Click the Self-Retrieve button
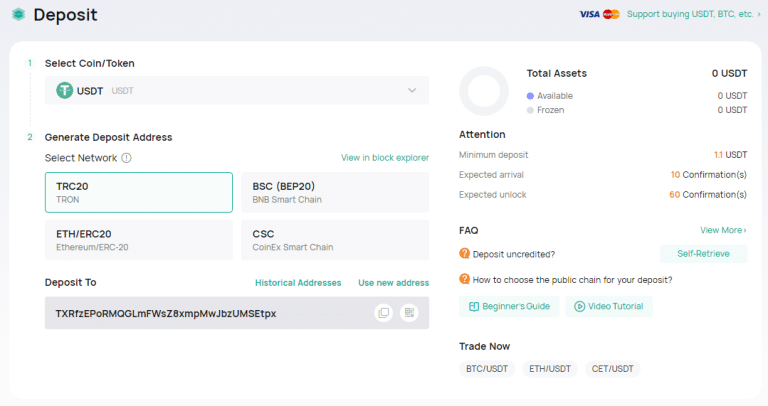This screenshot has width=768, height=406. coord(703,254)
